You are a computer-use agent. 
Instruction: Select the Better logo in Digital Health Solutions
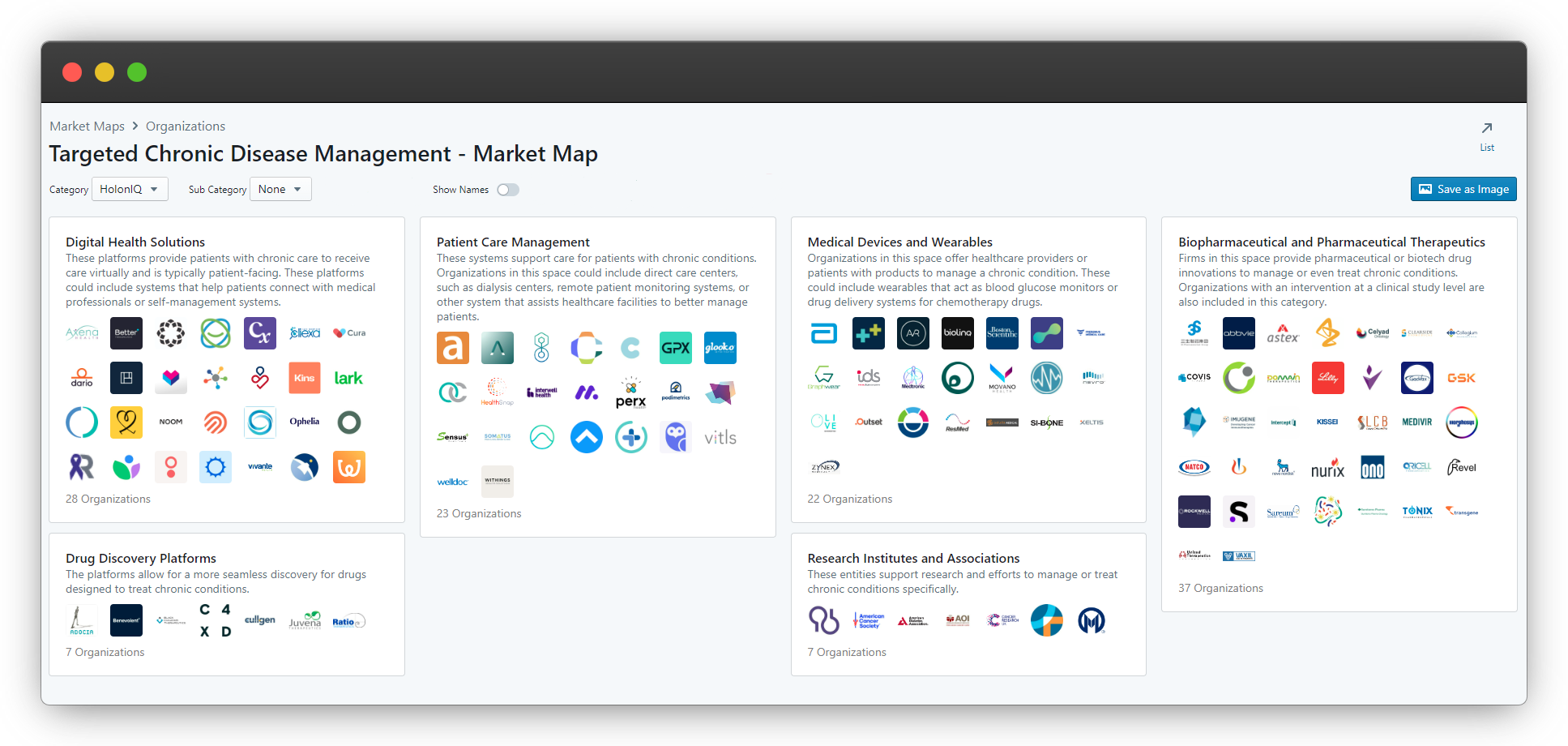pos(126,333)
